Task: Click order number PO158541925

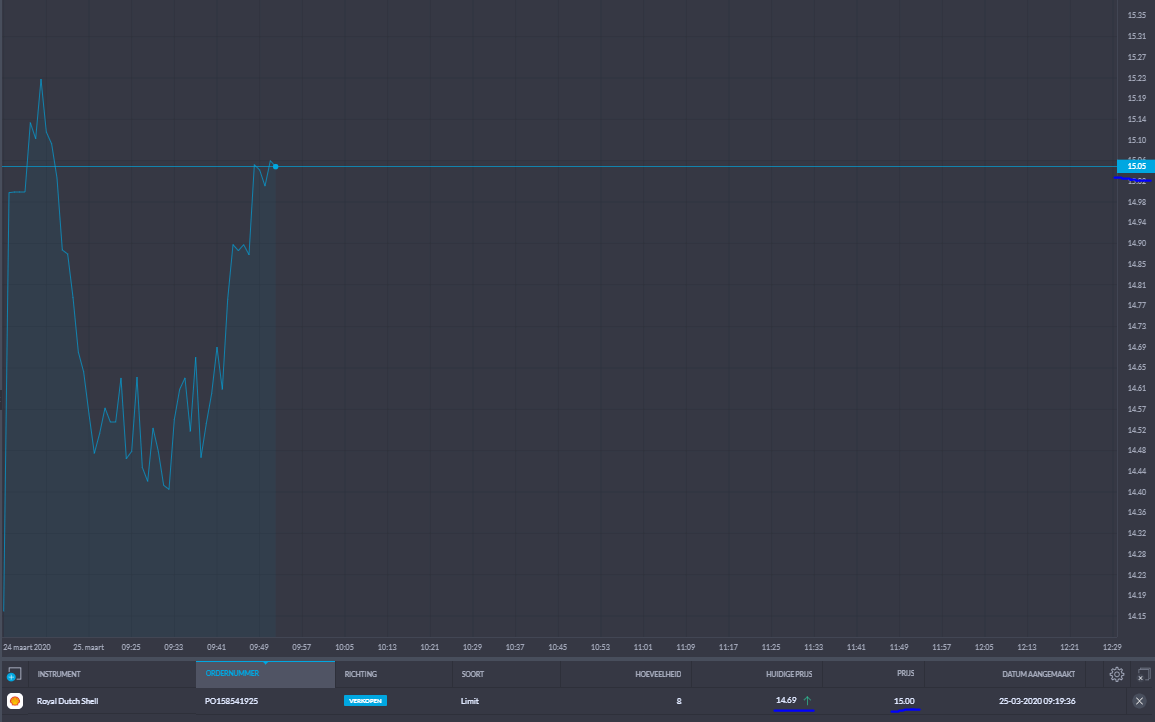Action: 231,701
